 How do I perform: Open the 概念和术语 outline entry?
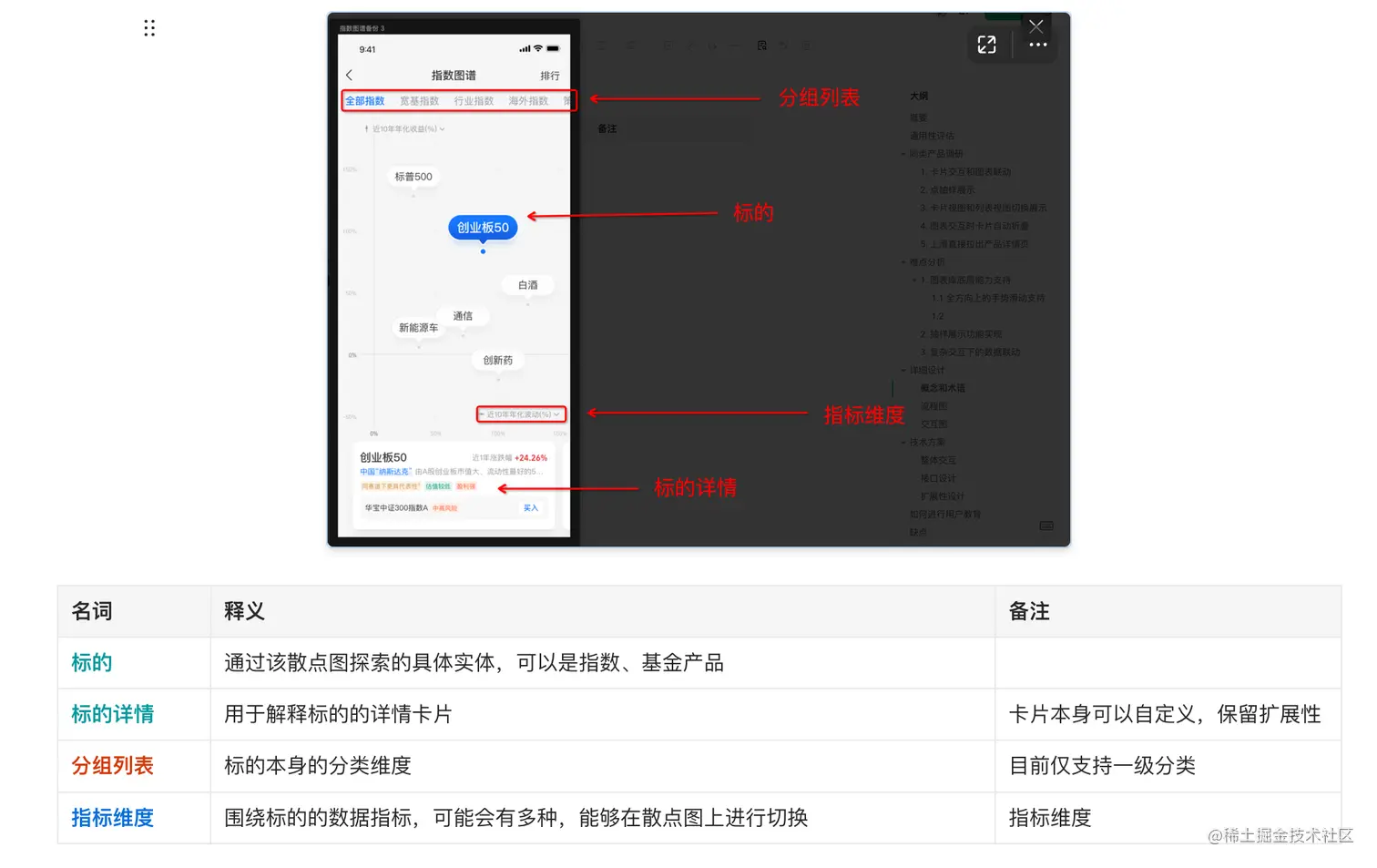pos(943,388)
